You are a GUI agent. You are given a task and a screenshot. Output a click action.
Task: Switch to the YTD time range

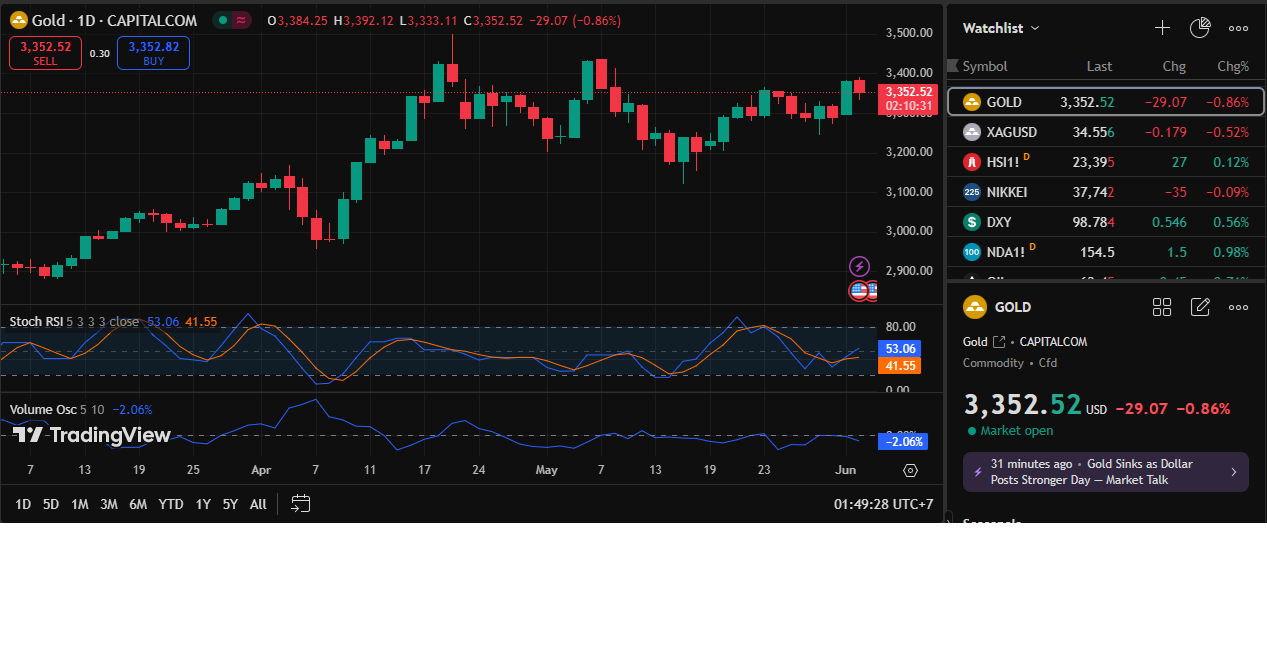coord(171,504)
